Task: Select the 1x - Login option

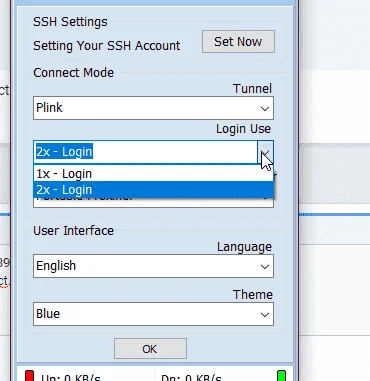Action: (x=154, y=174)
